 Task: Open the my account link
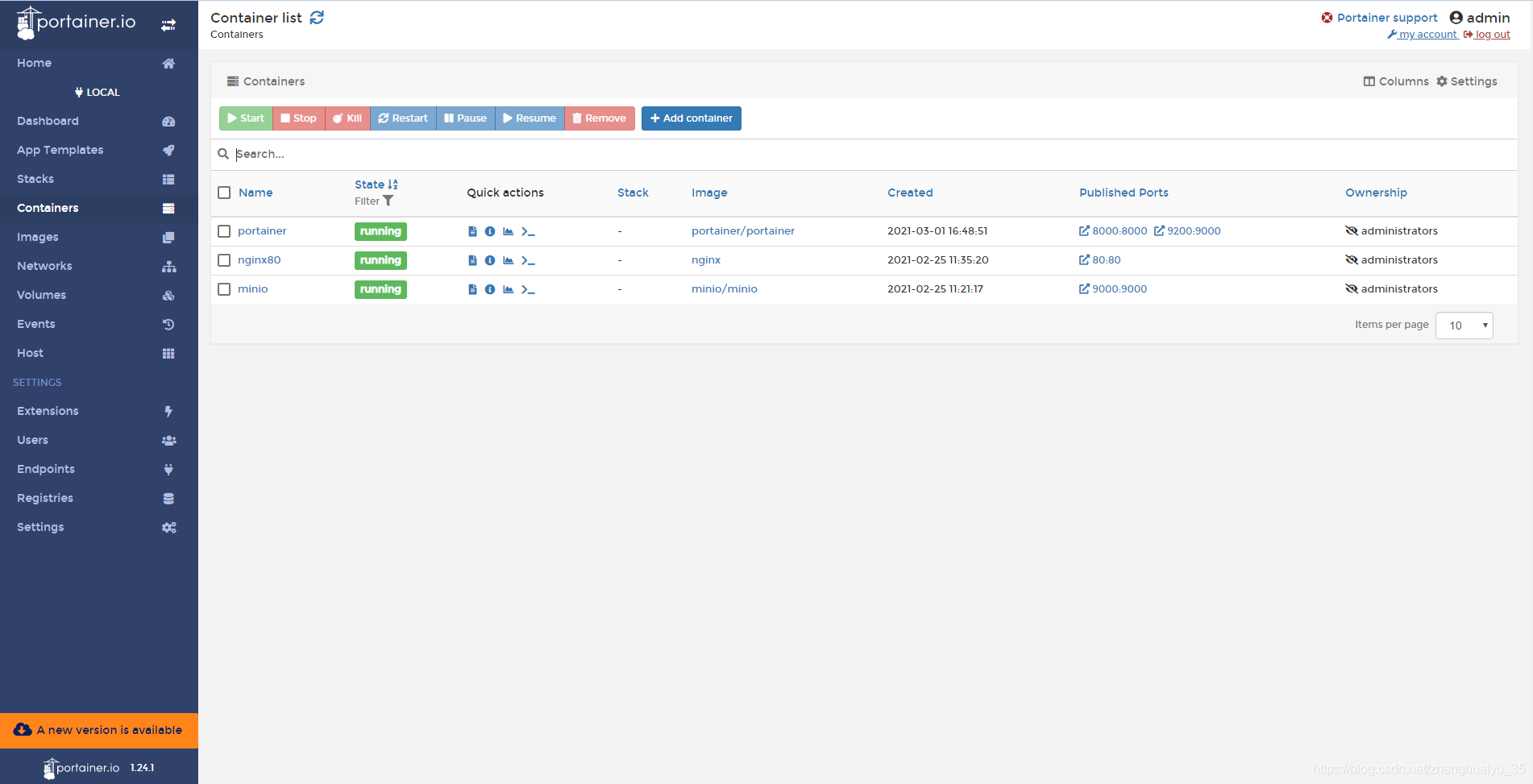tap(1423, 35)
